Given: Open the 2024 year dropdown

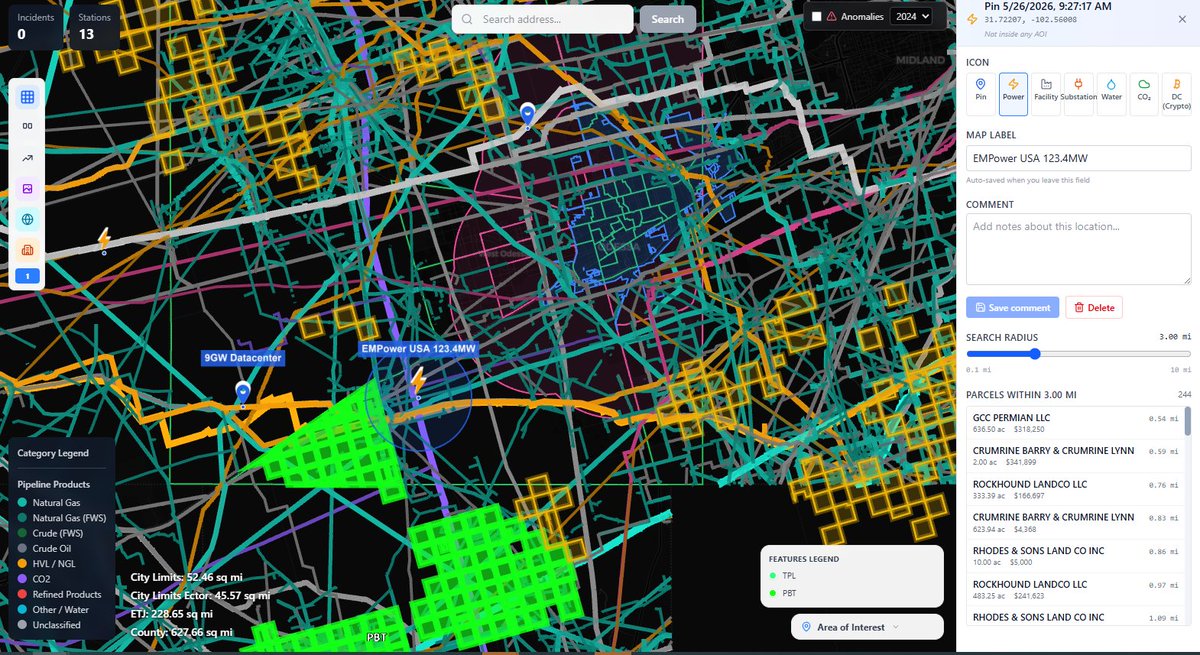Looking at the screenshot, I should (911, 16).
